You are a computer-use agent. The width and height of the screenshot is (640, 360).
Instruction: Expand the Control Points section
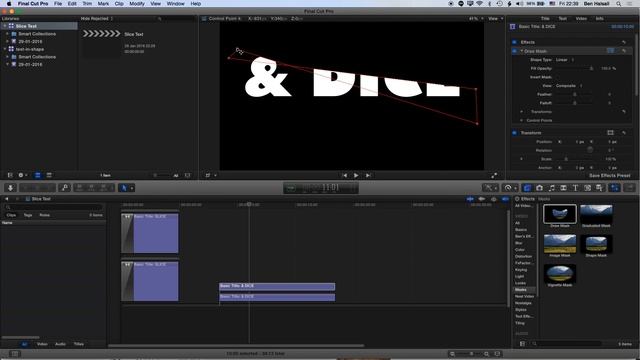tap(522, 120)
